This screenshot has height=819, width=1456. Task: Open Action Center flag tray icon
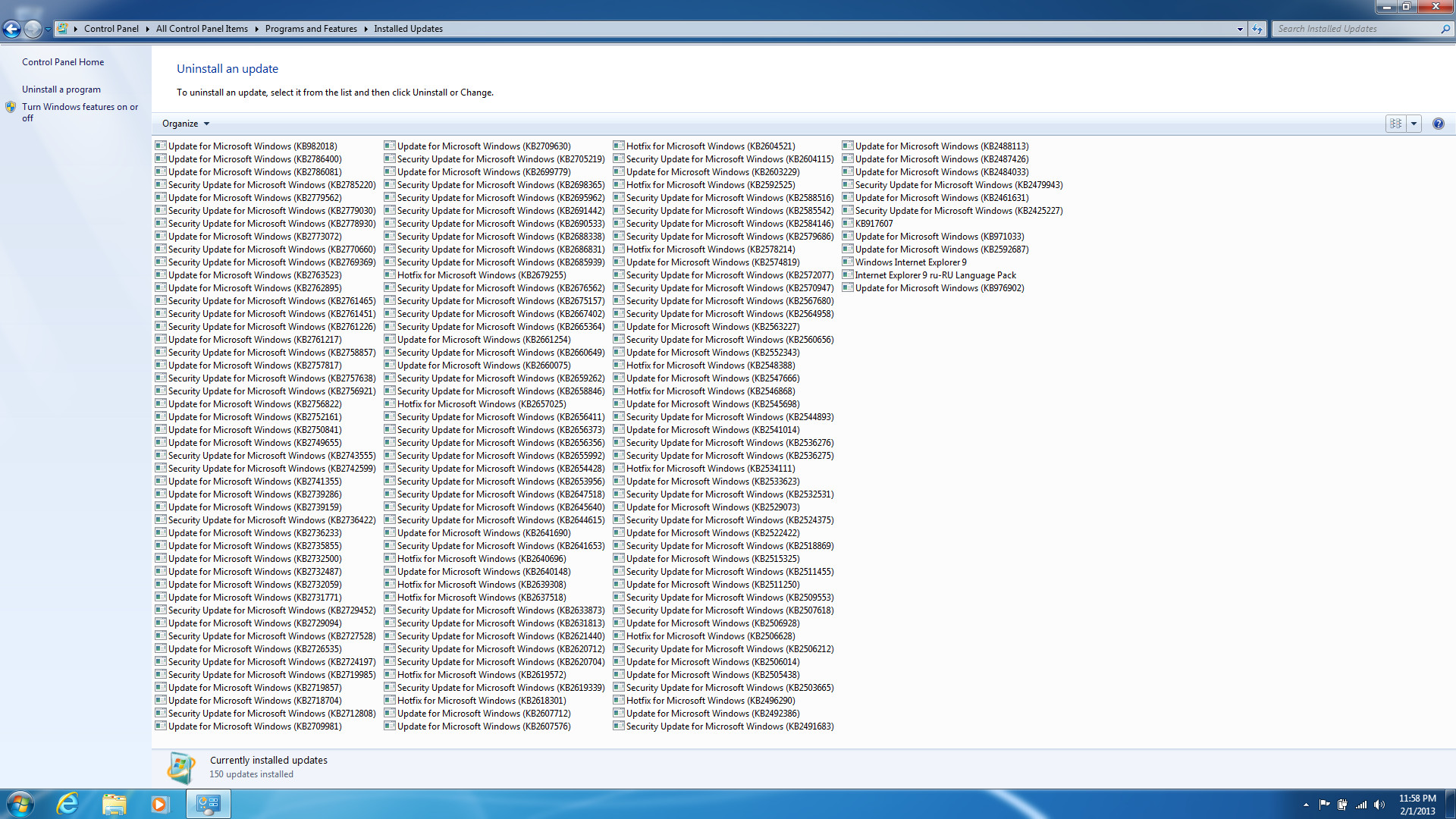pyautogui.click(x=1324, y=805)
